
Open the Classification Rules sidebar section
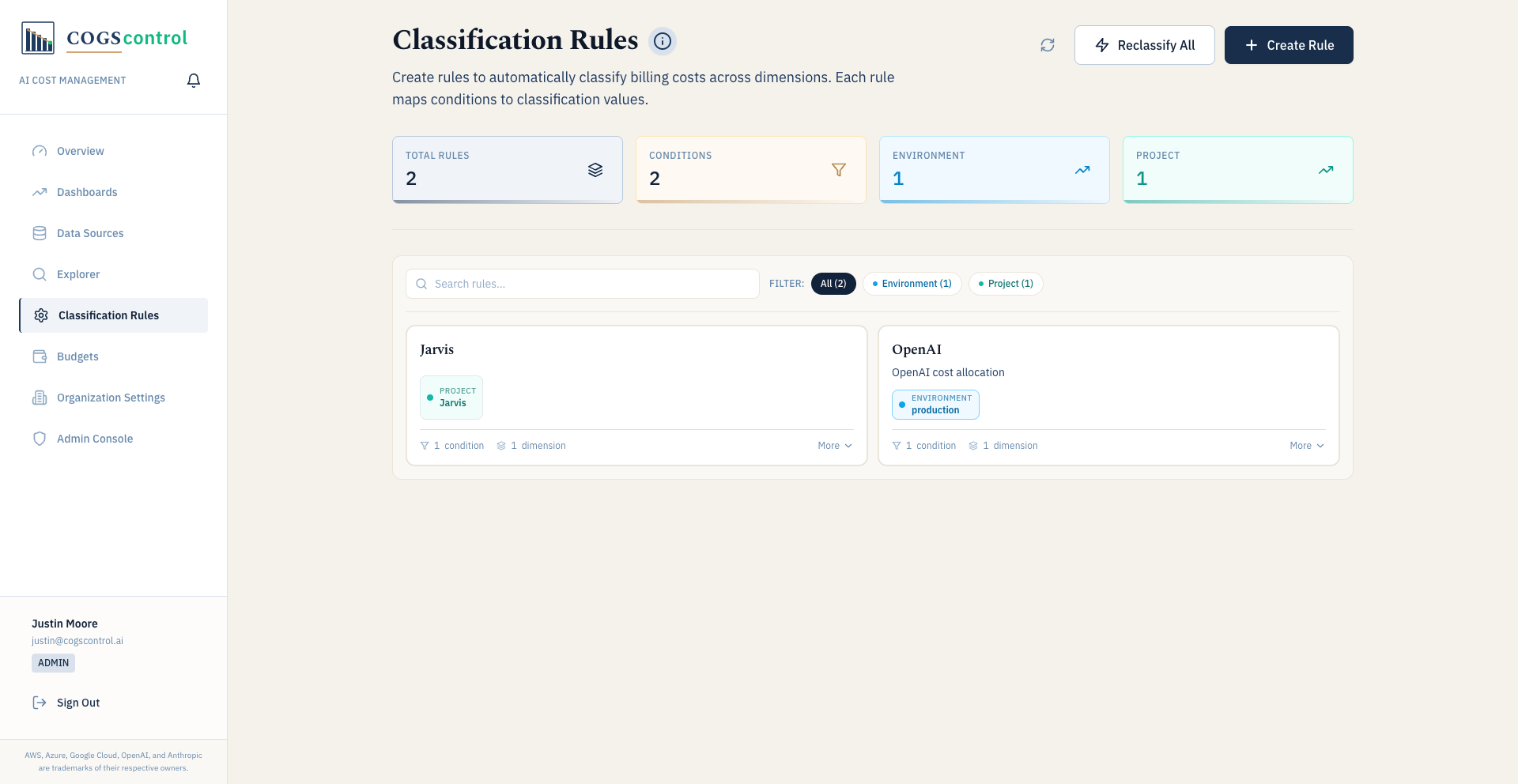[108, 315]
